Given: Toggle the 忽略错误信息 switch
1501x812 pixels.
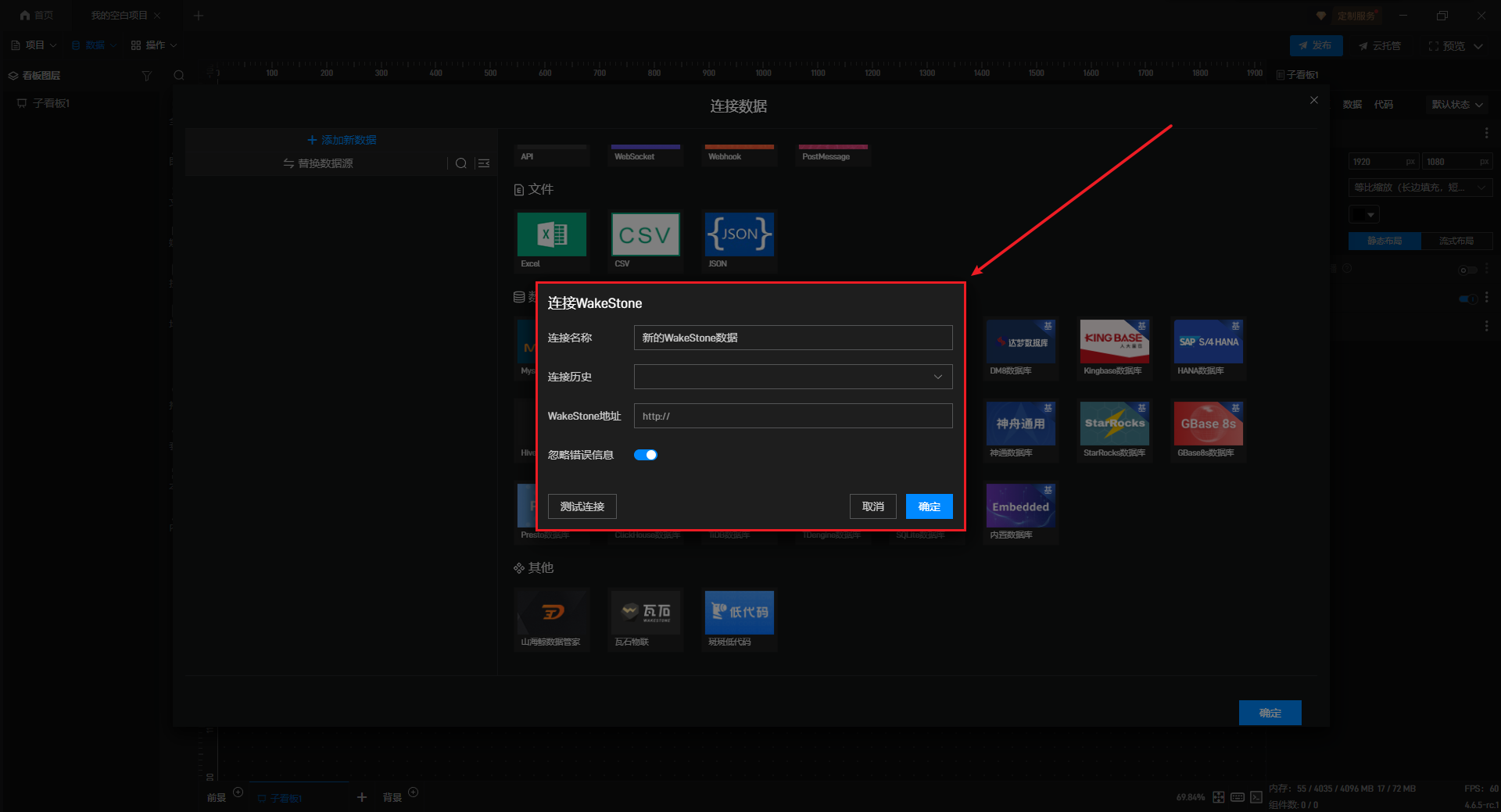Looking at the screenshot, I should (646, 455).
